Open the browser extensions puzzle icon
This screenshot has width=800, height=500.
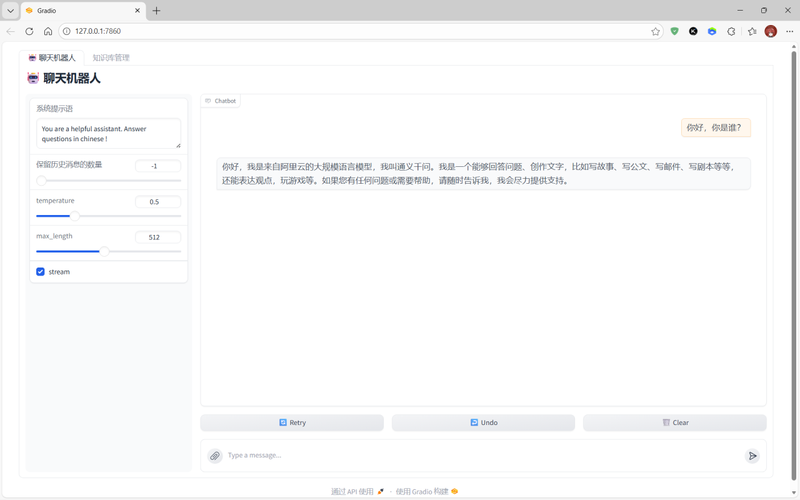pyautogui.click(x=731, y=31)
